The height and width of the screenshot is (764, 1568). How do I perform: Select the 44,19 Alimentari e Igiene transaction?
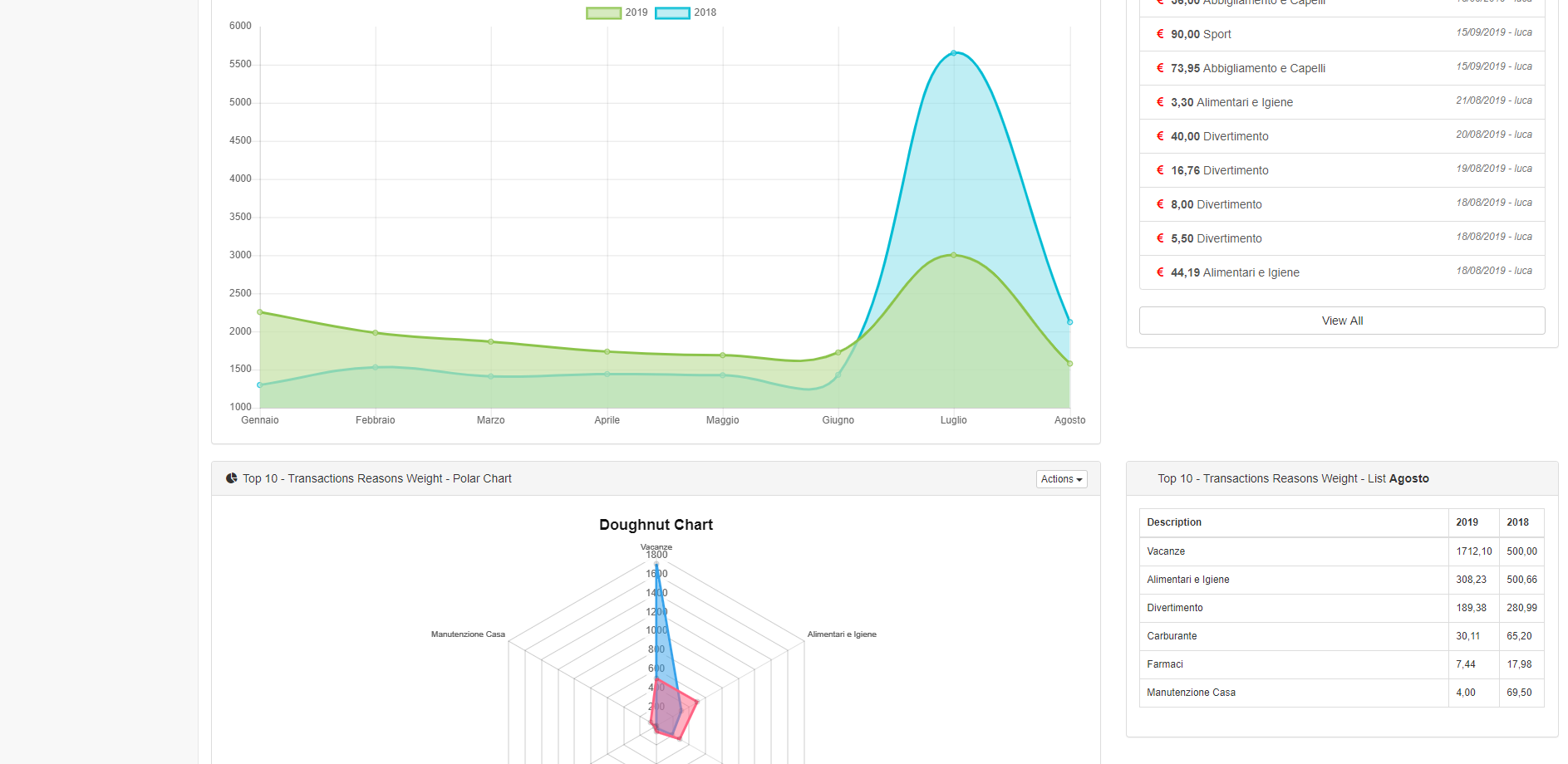click(1342, 272)
